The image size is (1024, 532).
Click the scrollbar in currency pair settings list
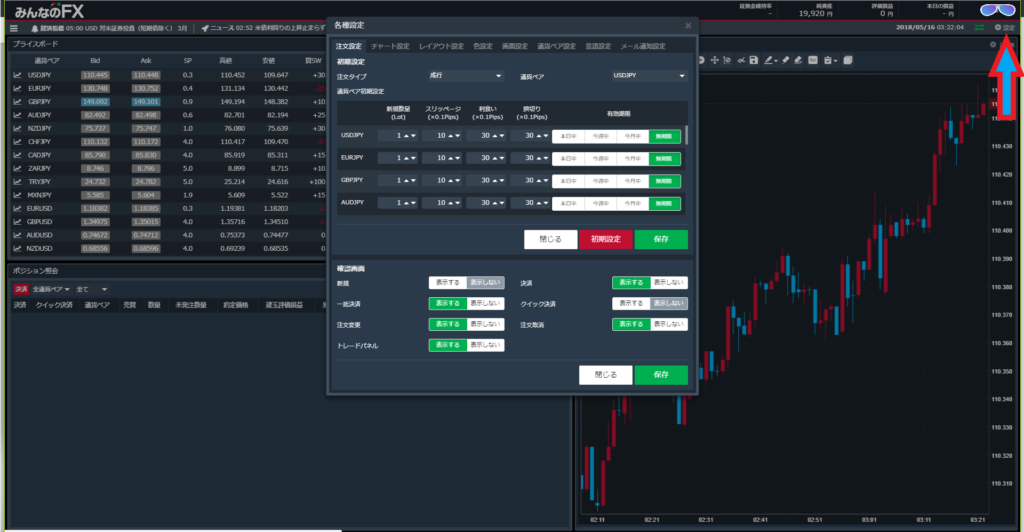(x=686, y=136)
